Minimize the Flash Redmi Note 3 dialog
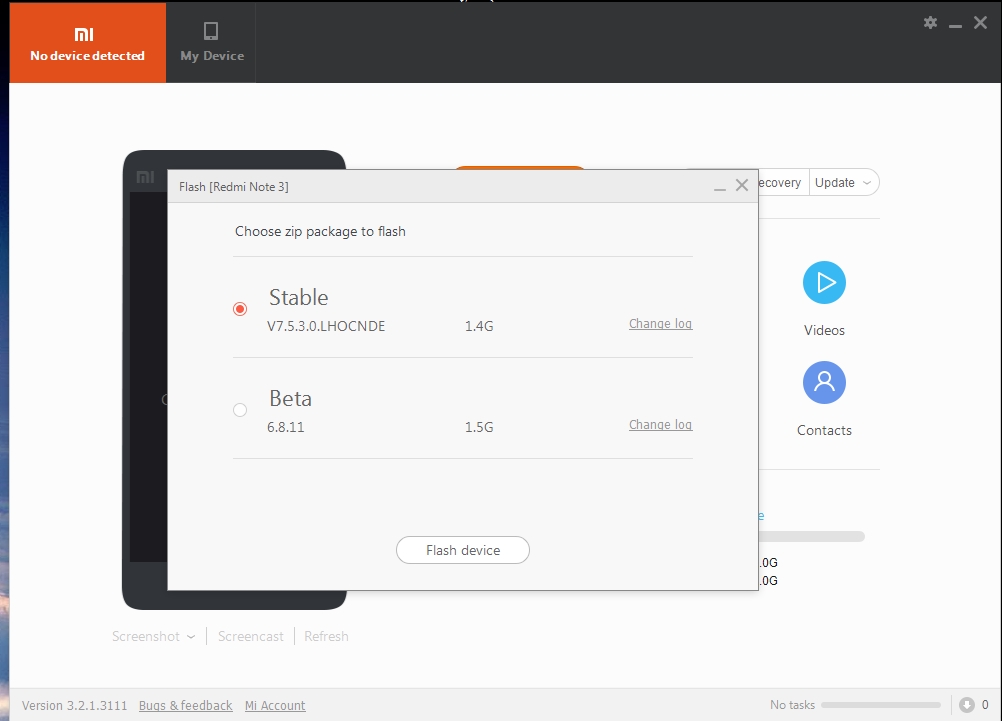1002x721 pixels. (720, 188)
